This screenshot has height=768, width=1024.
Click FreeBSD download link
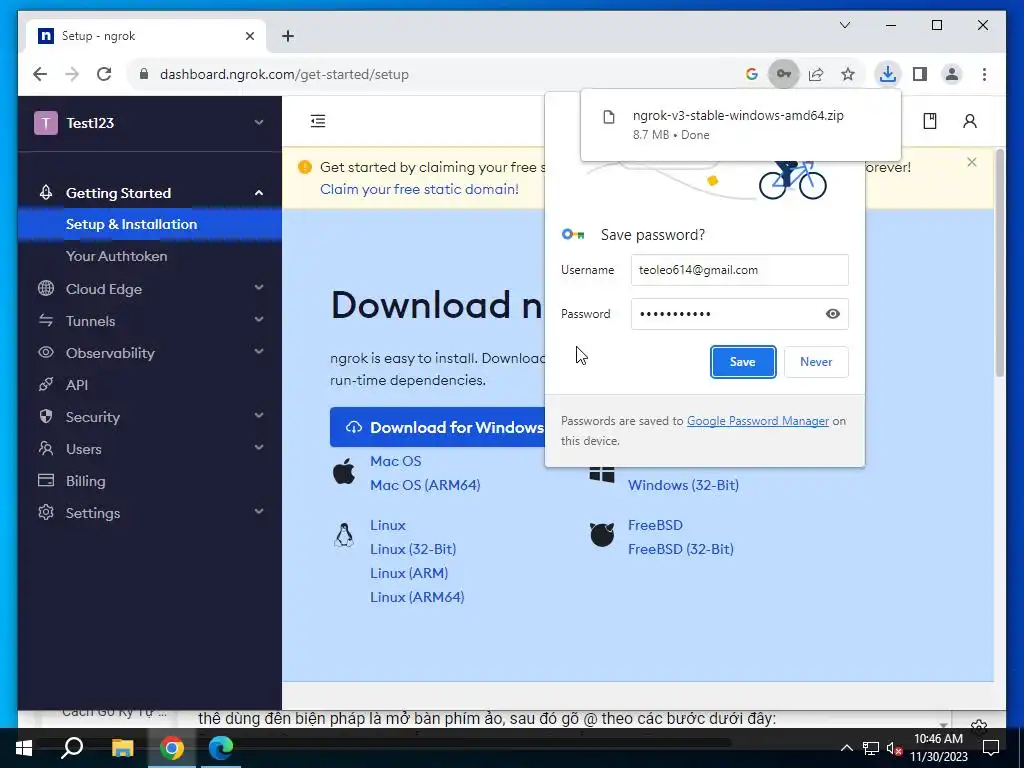pos(655,525)
